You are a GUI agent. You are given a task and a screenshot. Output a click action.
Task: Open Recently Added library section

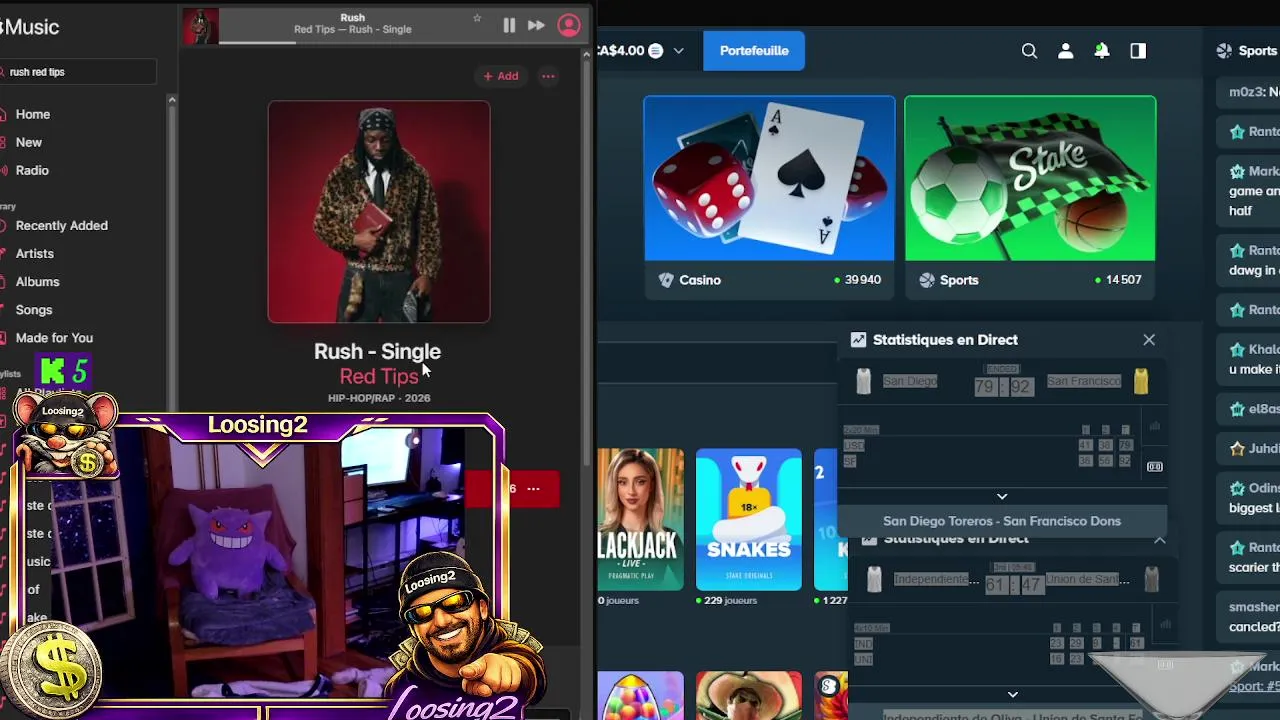[x=61, y=225]
